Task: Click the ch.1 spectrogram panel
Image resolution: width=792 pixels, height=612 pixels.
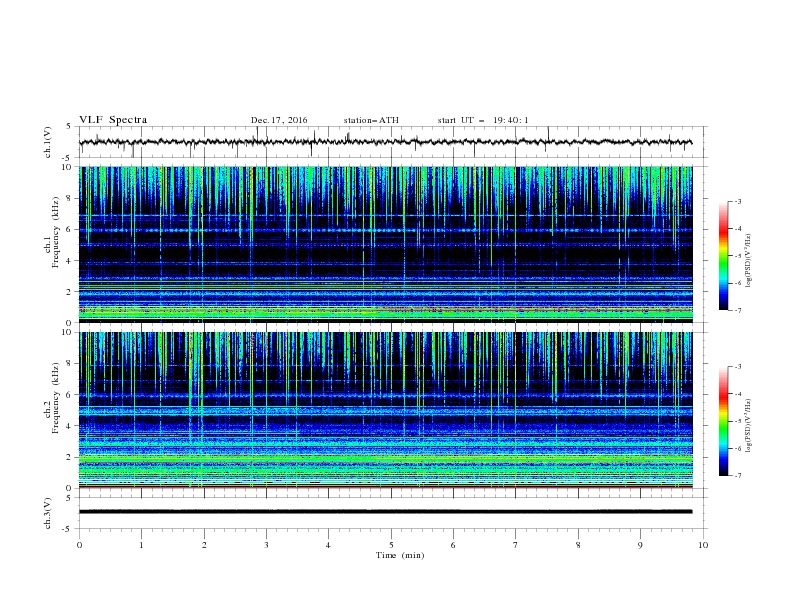Action: tap(385, 244)
